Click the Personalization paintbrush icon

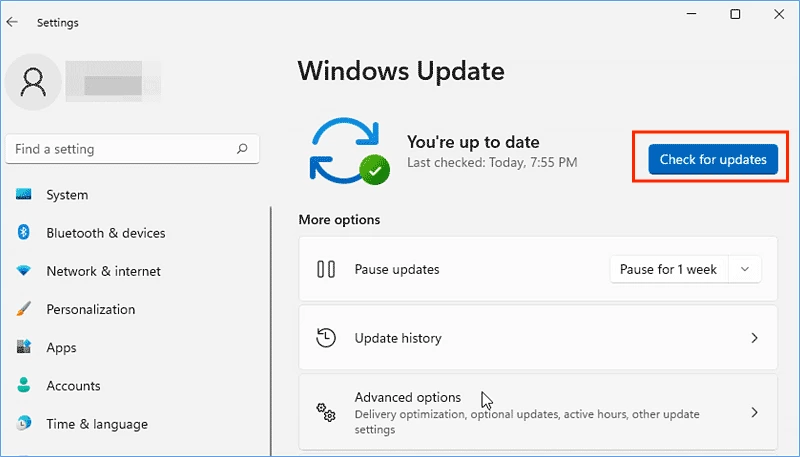[x=23, y=309]
